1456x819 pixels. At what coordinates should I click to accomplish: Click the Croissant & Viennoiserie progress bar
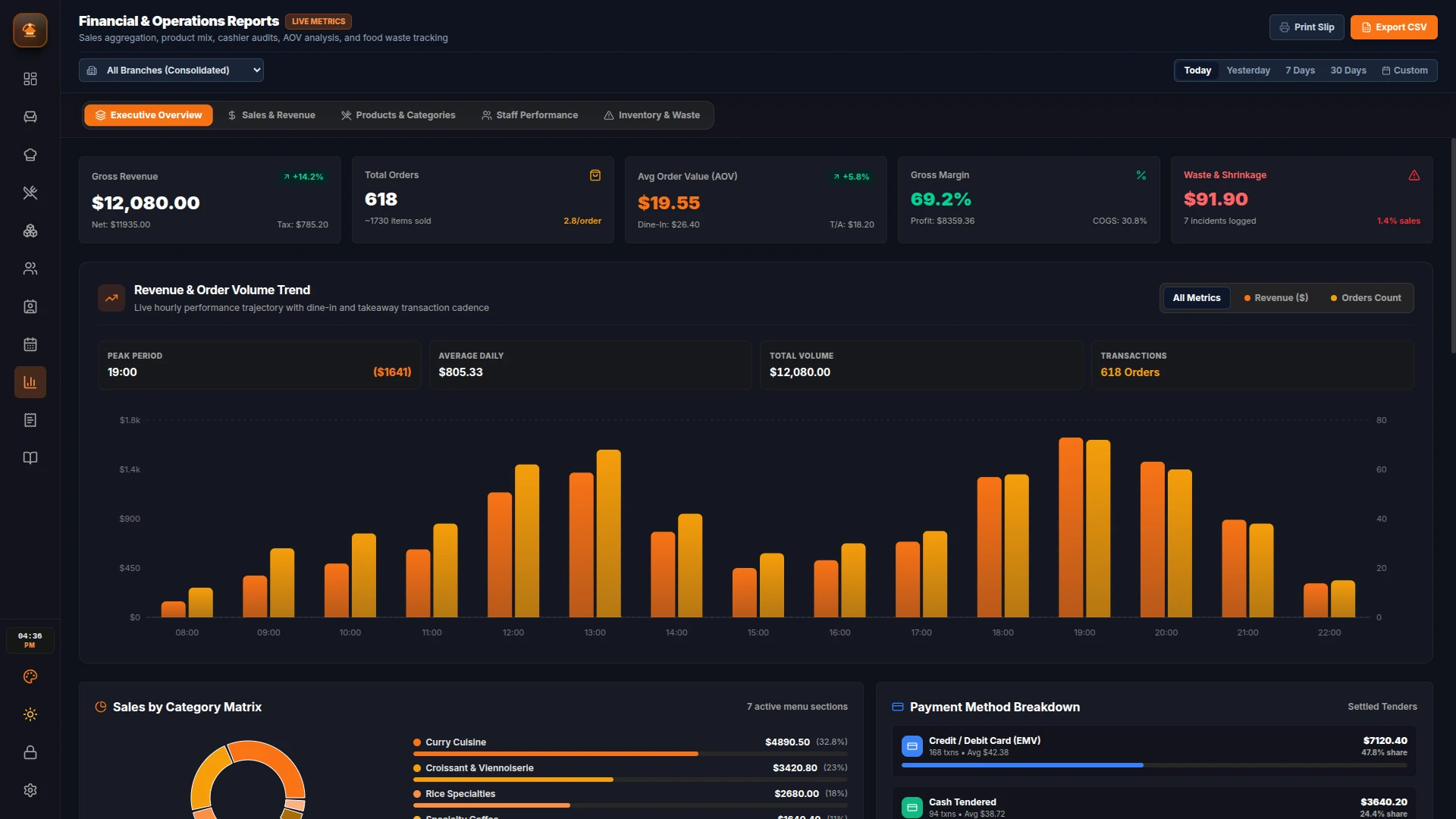630,780
